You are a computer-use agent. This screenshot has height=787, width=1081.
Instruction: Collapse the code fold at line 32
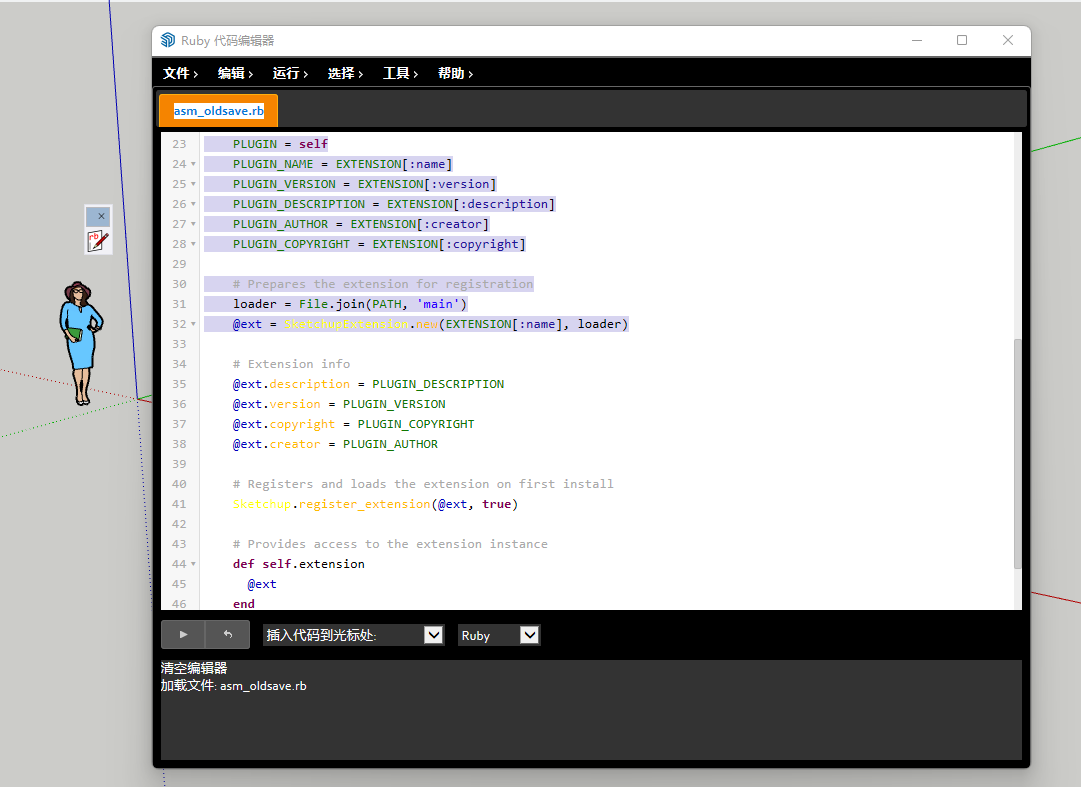click(193, 324)
